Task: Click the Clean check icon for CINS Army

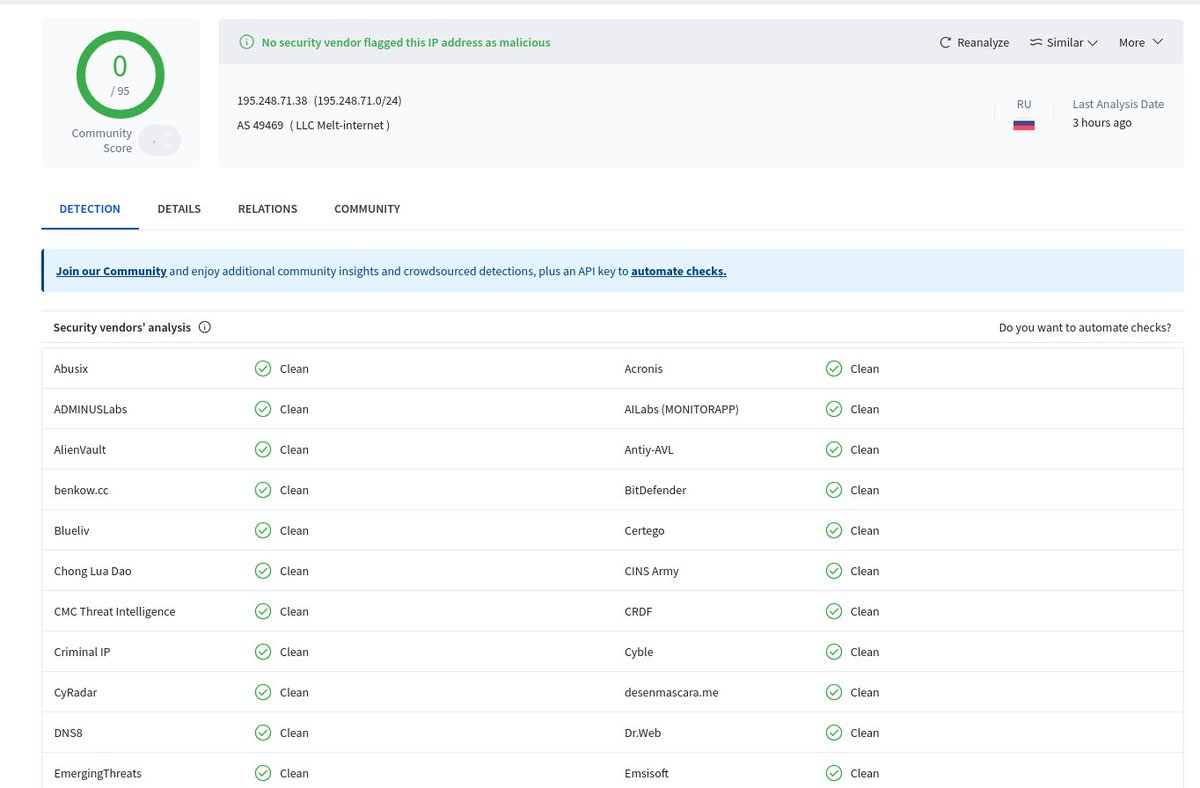Action: click(x=834, y=571)
